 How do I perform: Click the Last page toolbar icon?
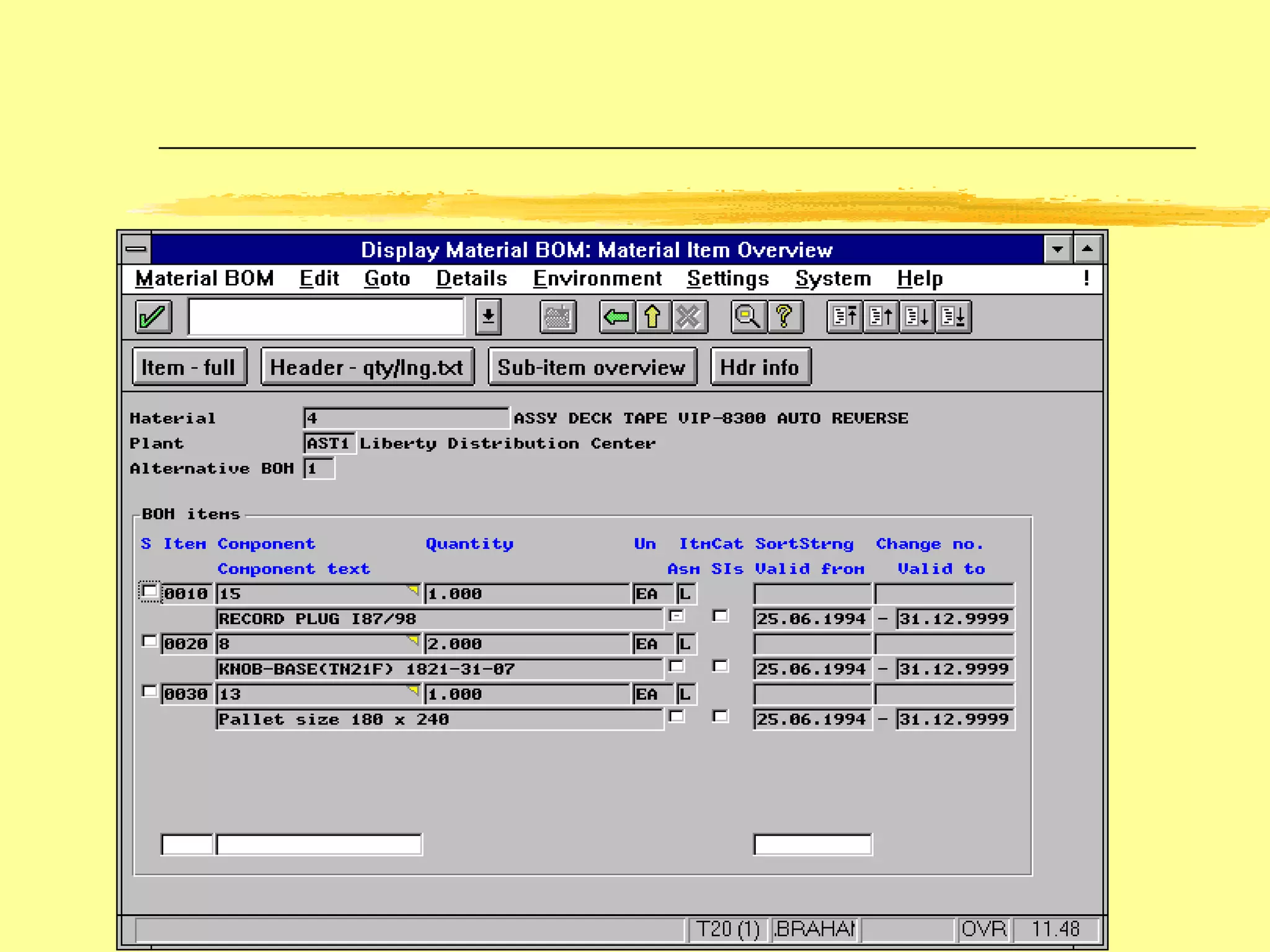pyautogui.click(x=953, y=317)
